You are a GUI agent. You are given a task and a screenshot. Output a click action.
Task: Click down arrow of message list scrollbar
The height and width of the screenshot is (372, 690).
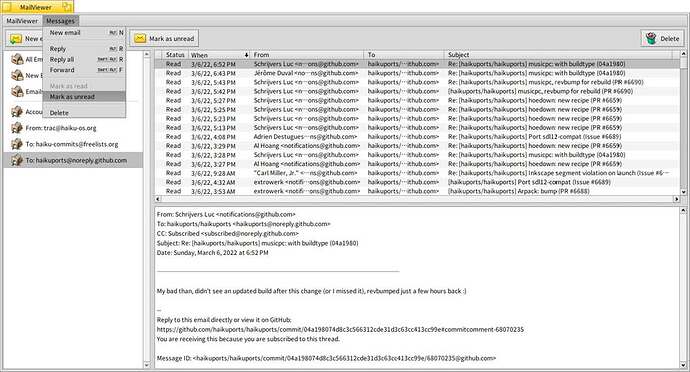pos(683,192)
